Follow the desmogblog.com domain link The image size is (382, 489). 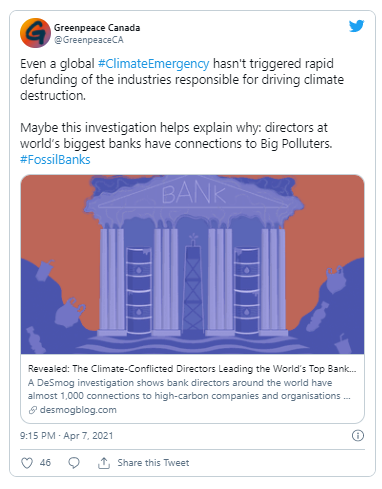(78, 410)
